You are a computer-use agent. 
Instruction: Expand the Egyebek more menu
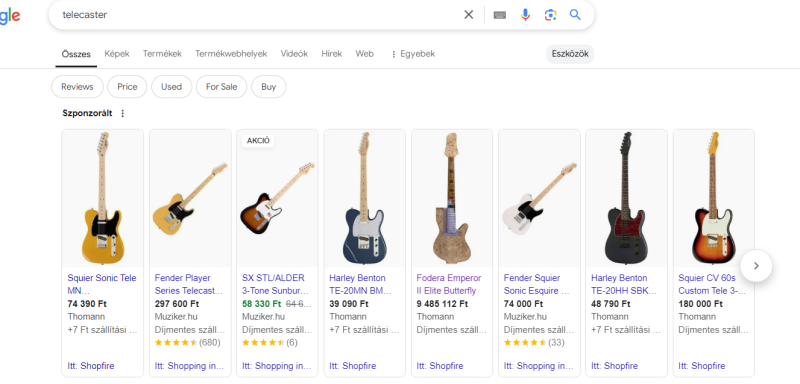point(412,54)
